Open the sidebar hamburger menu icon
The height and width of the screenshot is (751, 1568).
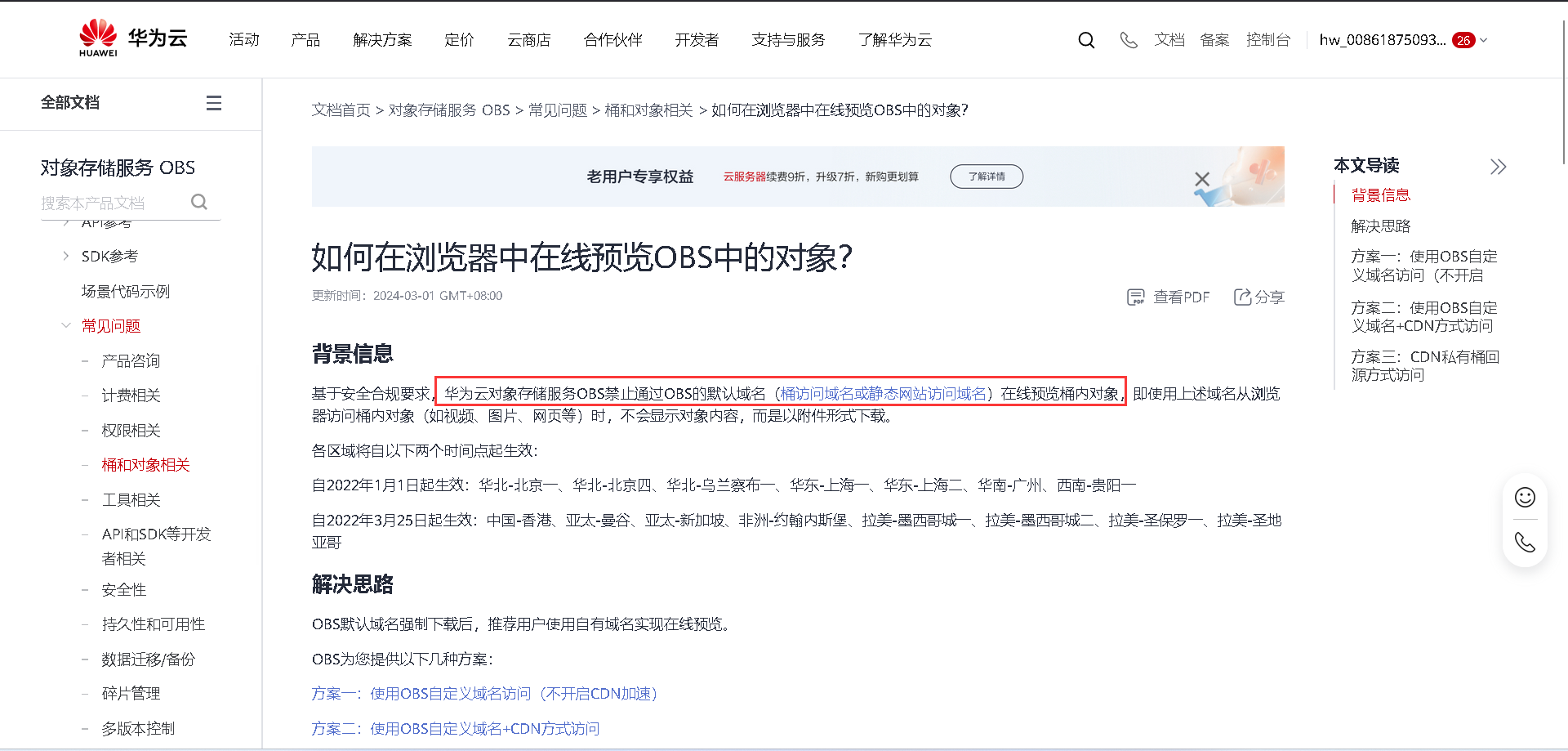click(x=213, y=103)
